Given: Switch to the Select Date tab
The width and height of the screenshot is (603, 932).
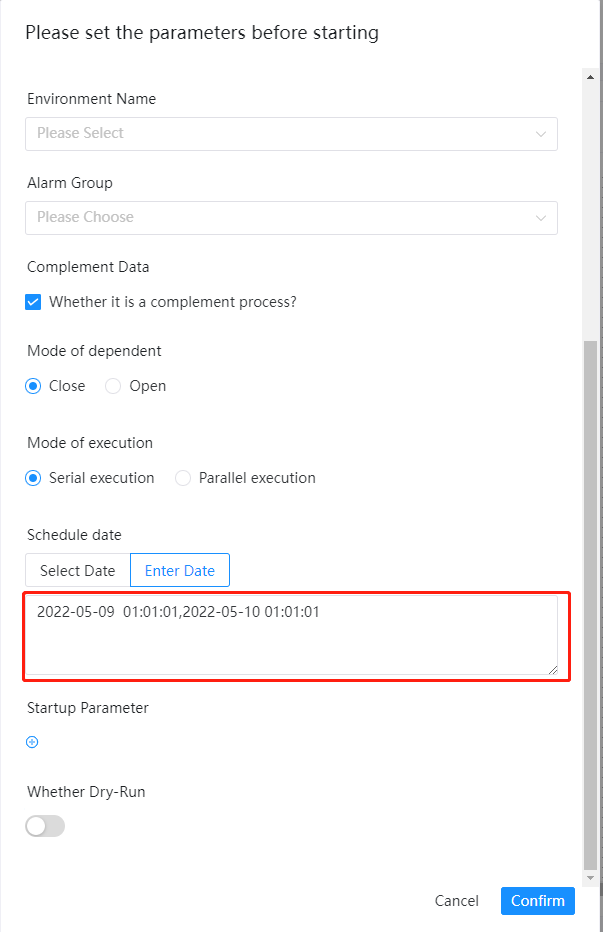Looking at the screenshot, I should (78, 570).
